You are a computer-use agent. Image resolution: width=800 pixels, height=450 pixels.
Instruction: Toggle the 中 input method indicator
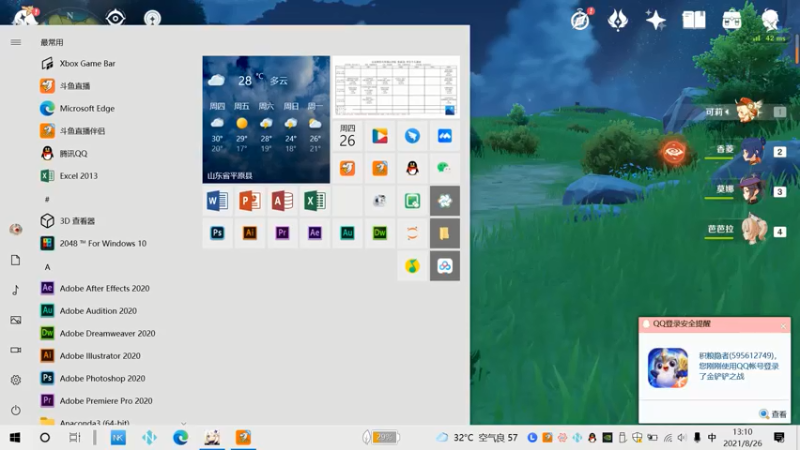click(712, 438)
